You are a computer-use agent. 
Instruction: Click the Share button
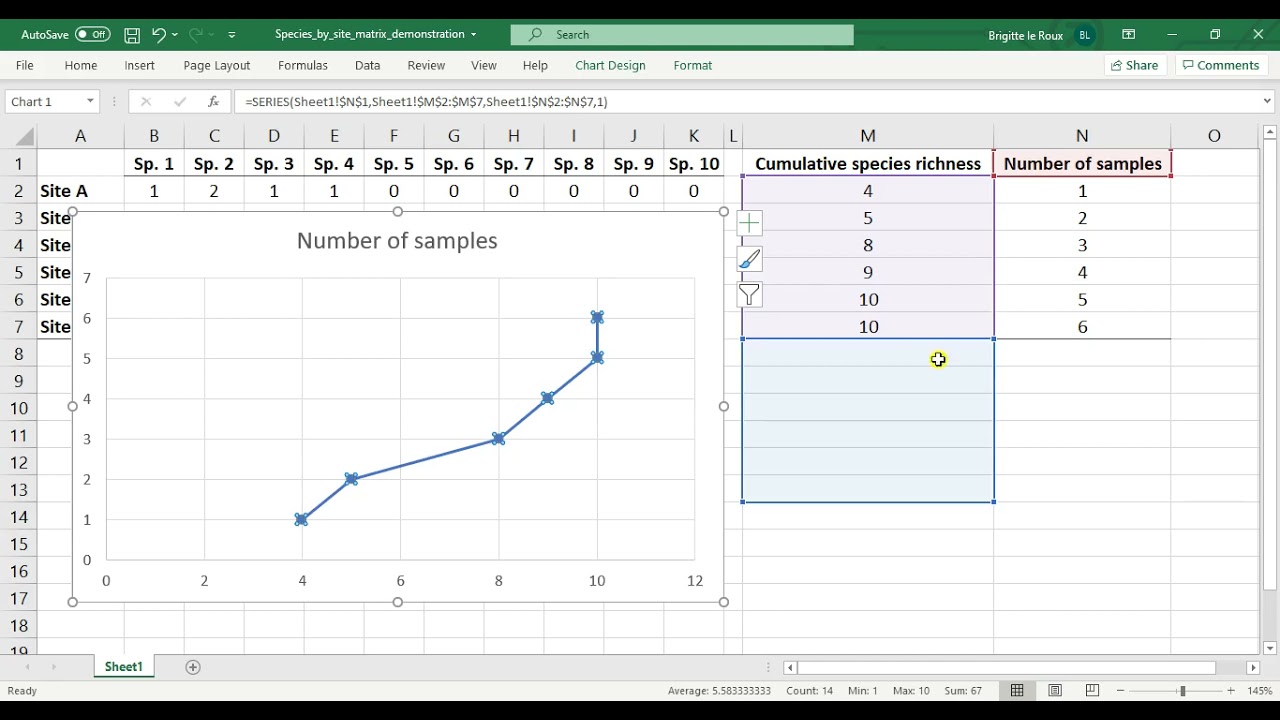(x=1135, y=65)
